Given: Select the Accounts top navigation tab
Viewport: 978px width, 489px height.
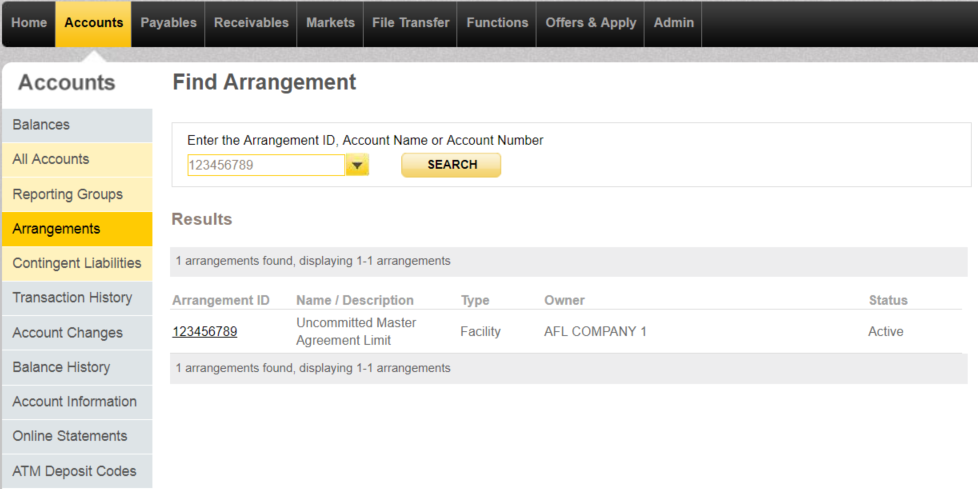Looking at the screenshot, I should pos(94,23).
